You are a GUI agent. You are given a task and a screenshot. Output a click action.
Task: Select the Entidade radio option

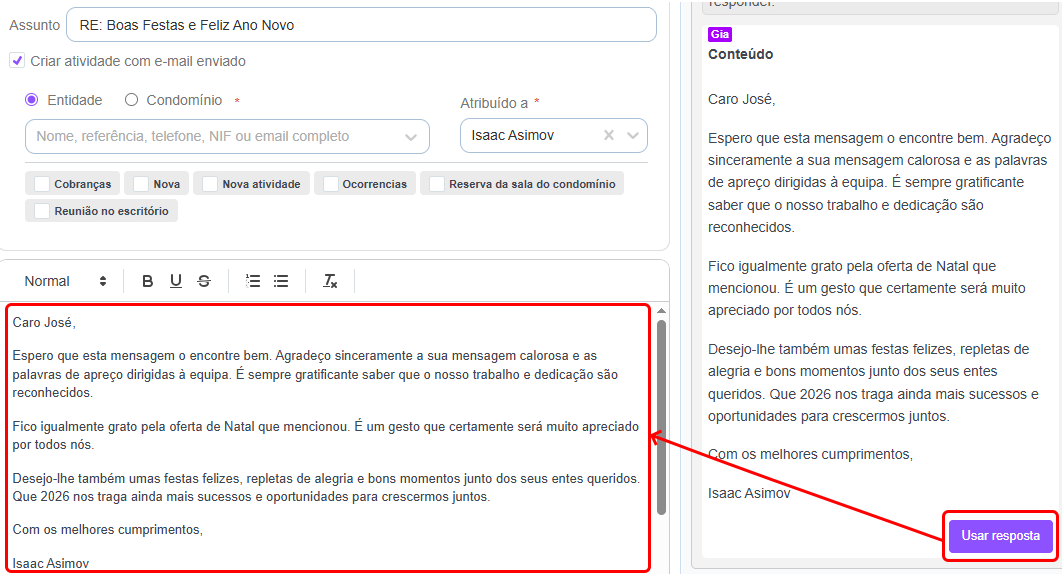(x=32, y=100)
